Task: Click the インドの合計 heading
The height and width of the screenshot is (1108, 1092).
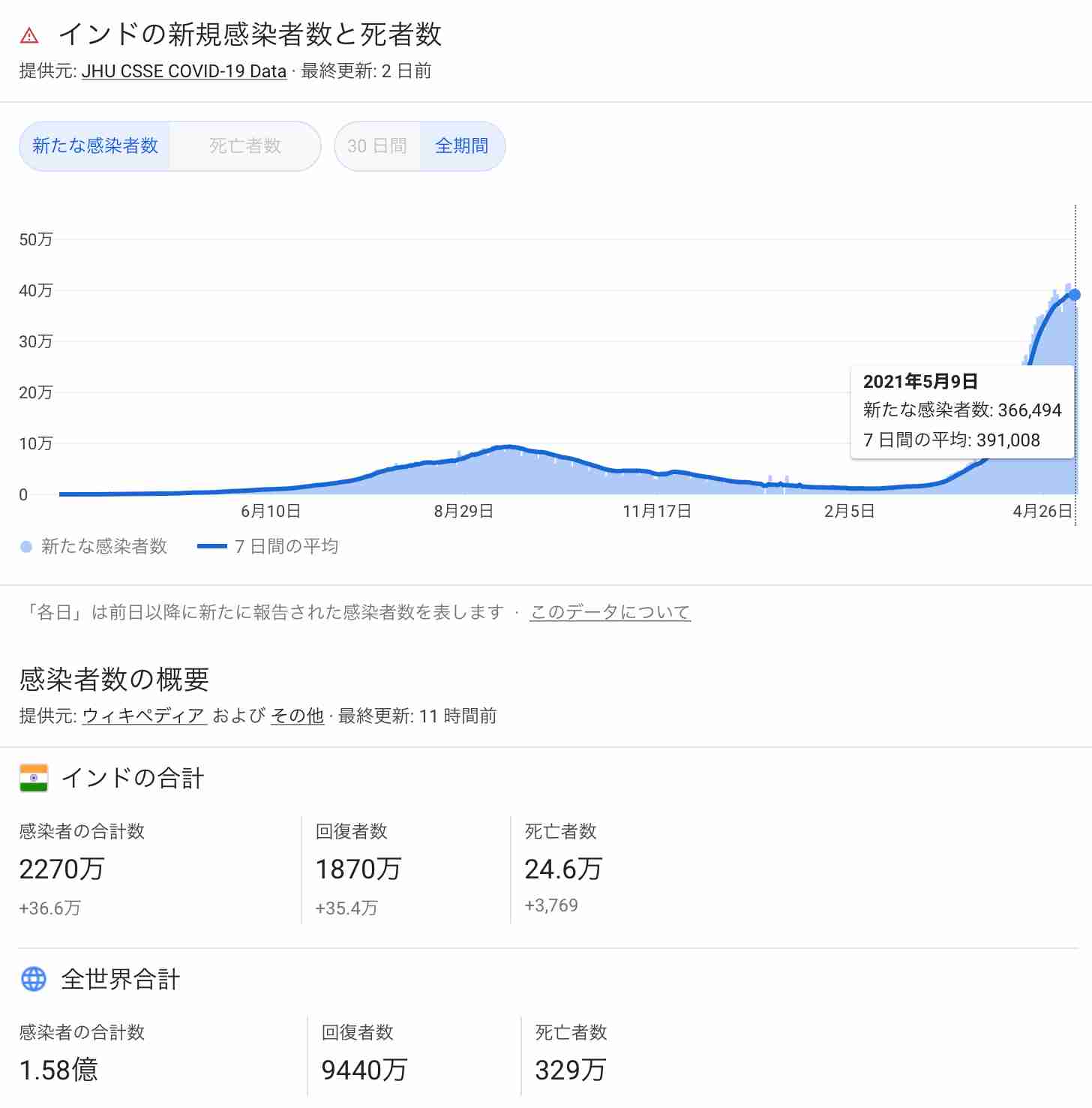Action: (133, 778)
